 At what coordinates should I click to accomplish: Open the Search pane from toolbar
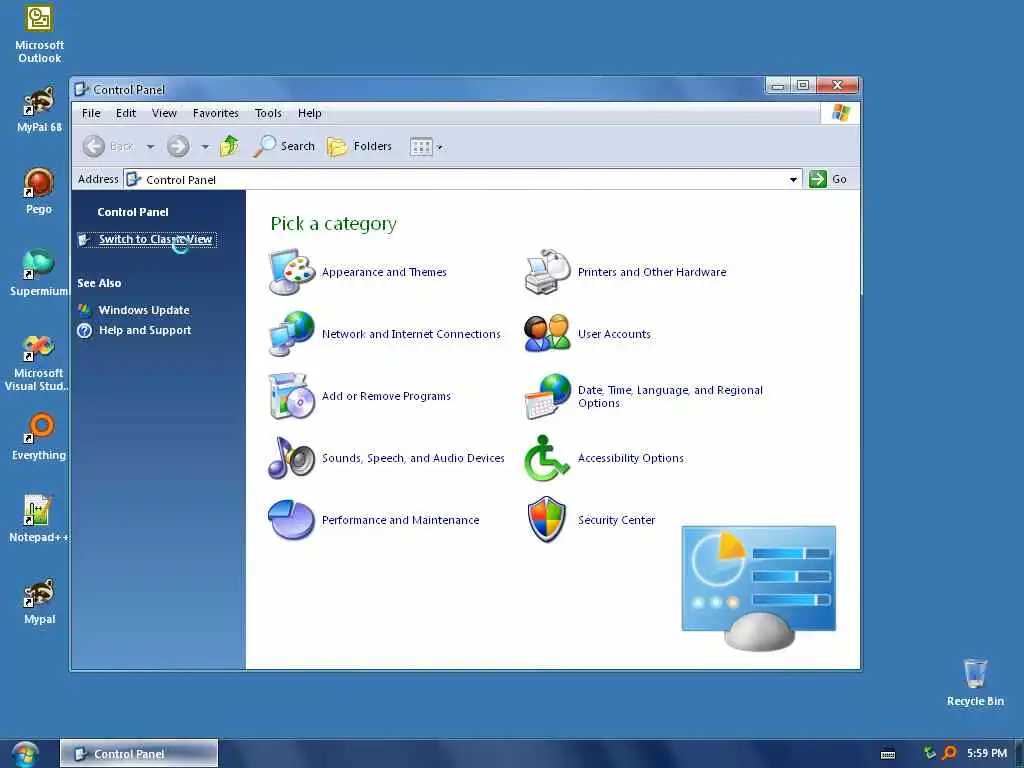point(285,146)
